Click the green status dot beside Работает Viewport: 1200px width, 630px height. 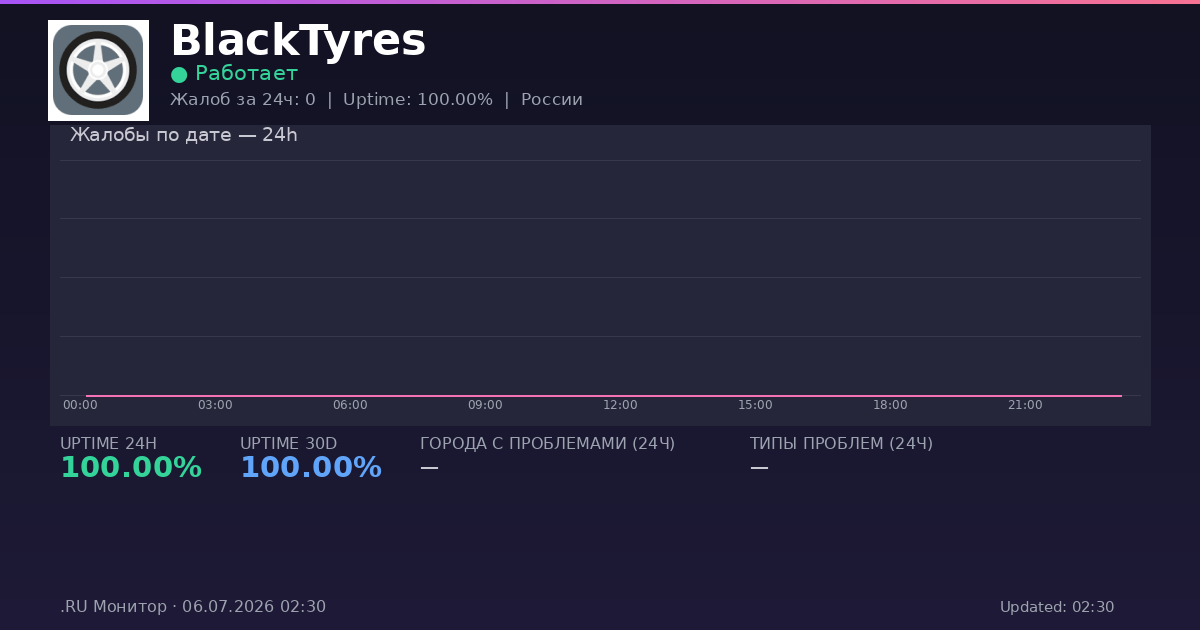click(x=179, y=74)
